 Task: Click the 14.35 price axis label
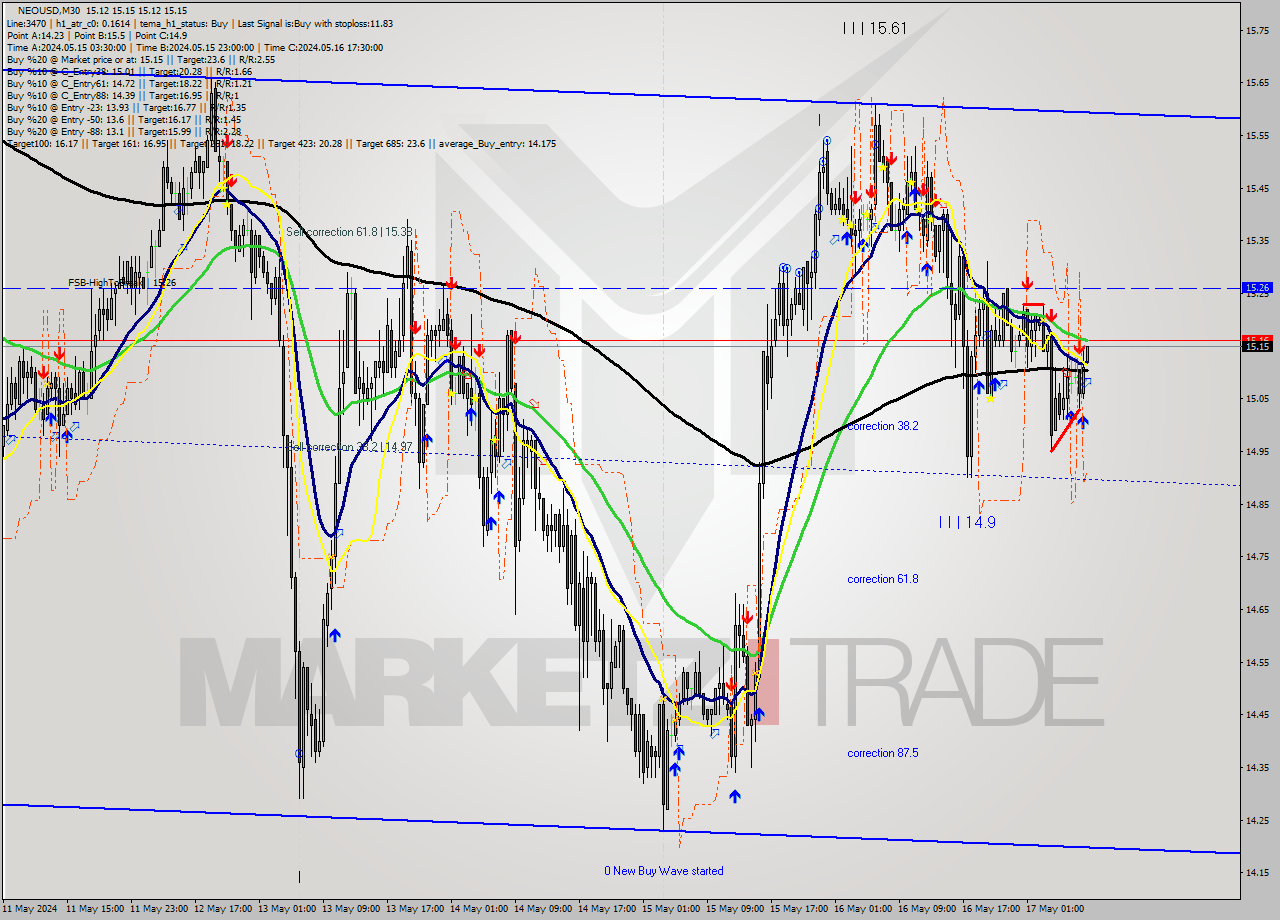(1257, 767)
